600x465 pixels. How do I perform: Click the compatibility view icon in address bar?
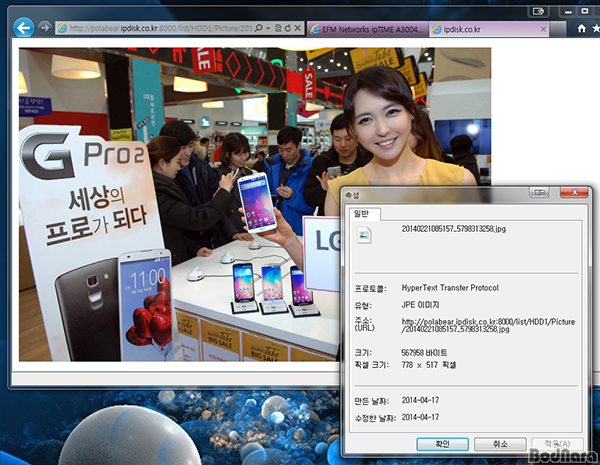pos(278,28)
